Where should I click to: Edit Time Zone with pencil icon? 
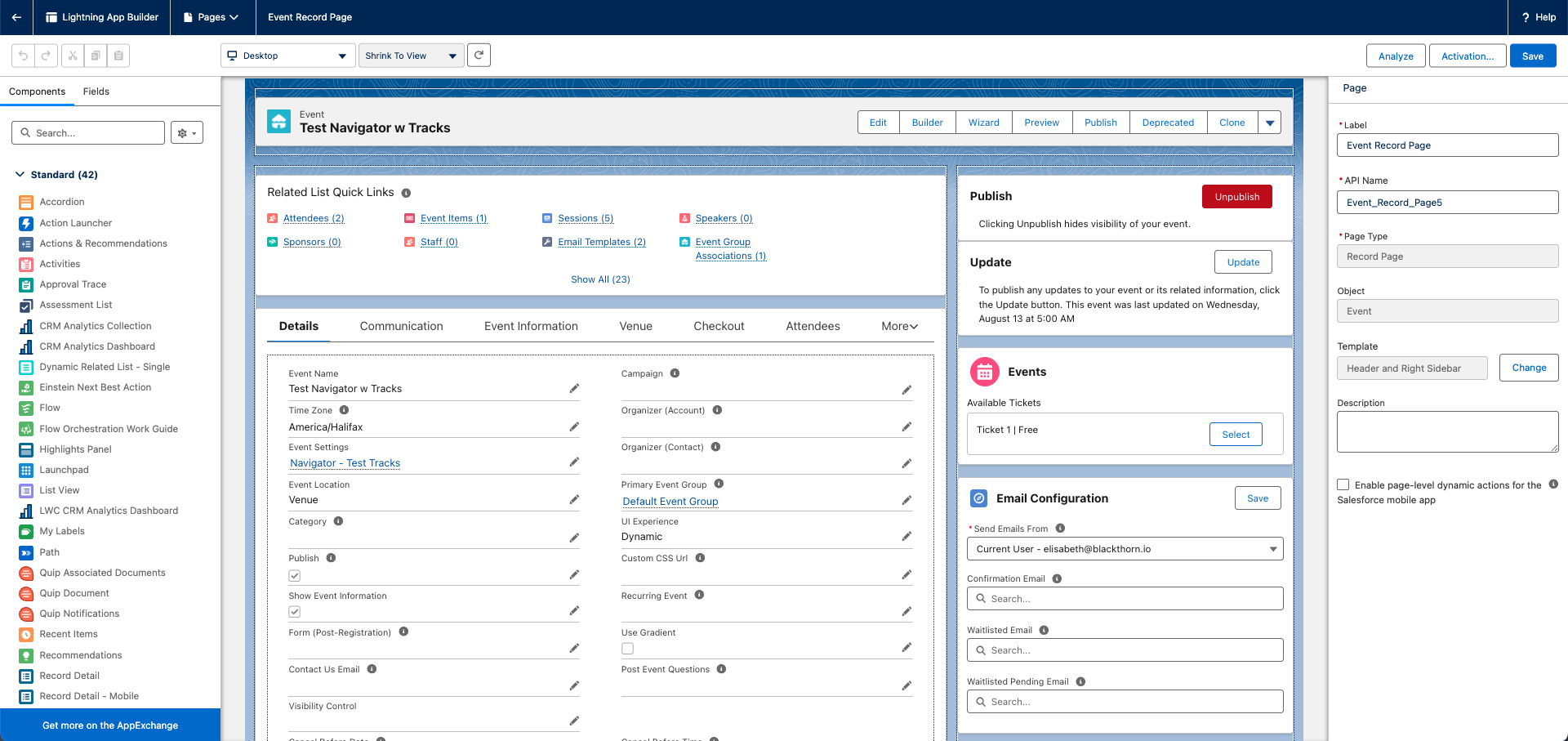[x=574, y=426]
